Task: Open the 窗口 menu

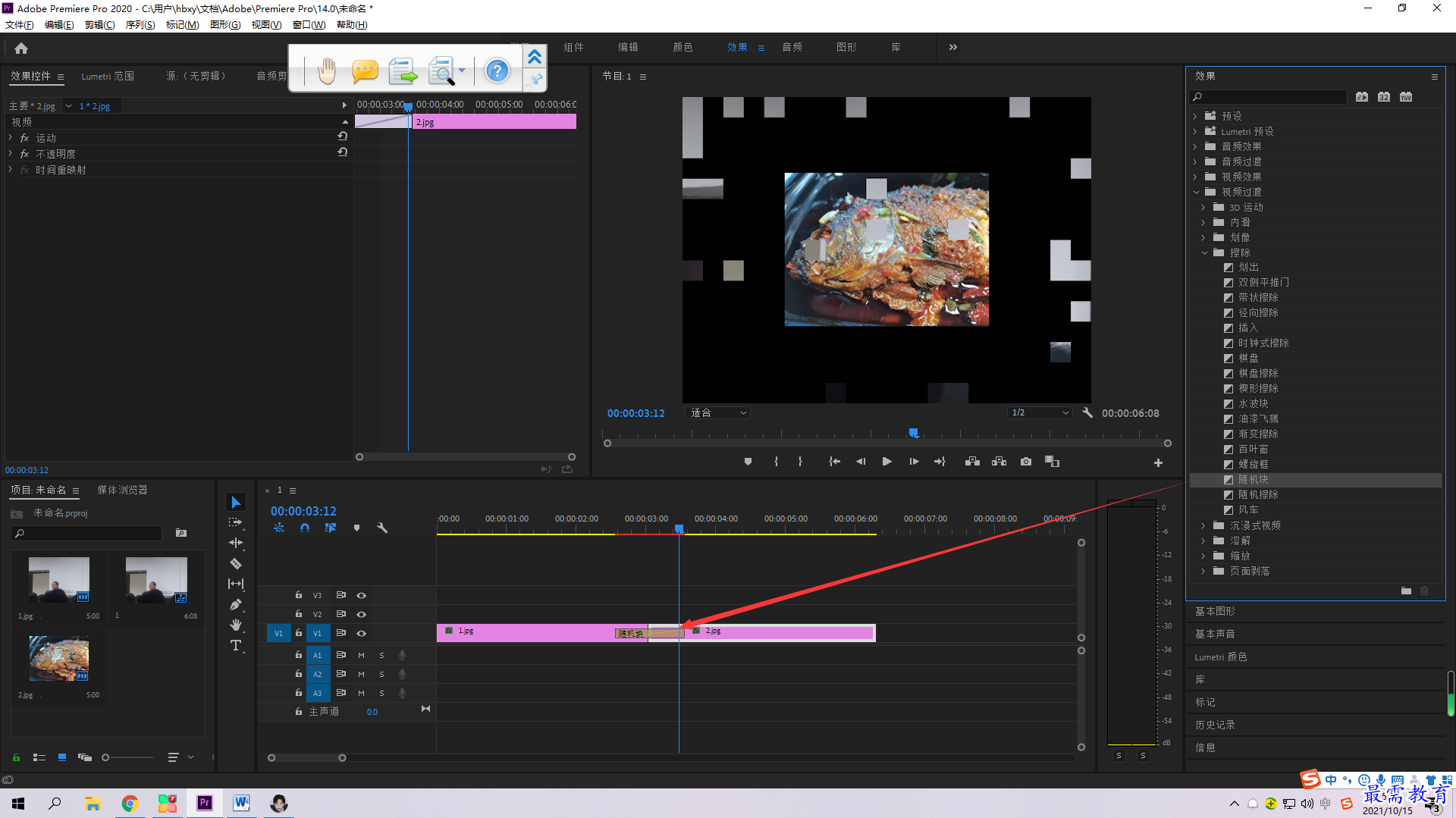Action: pos(309,25)
